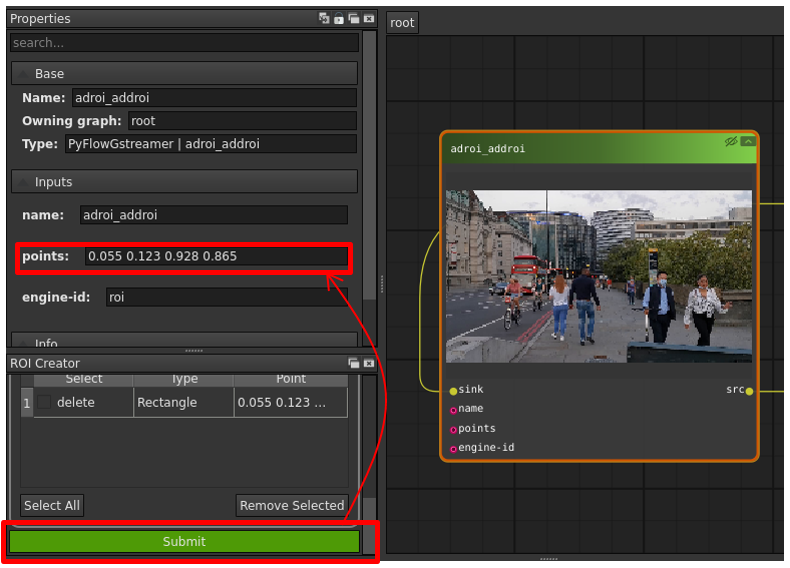
Task: Click the first icon in Properties title bar
Action: 324,19
